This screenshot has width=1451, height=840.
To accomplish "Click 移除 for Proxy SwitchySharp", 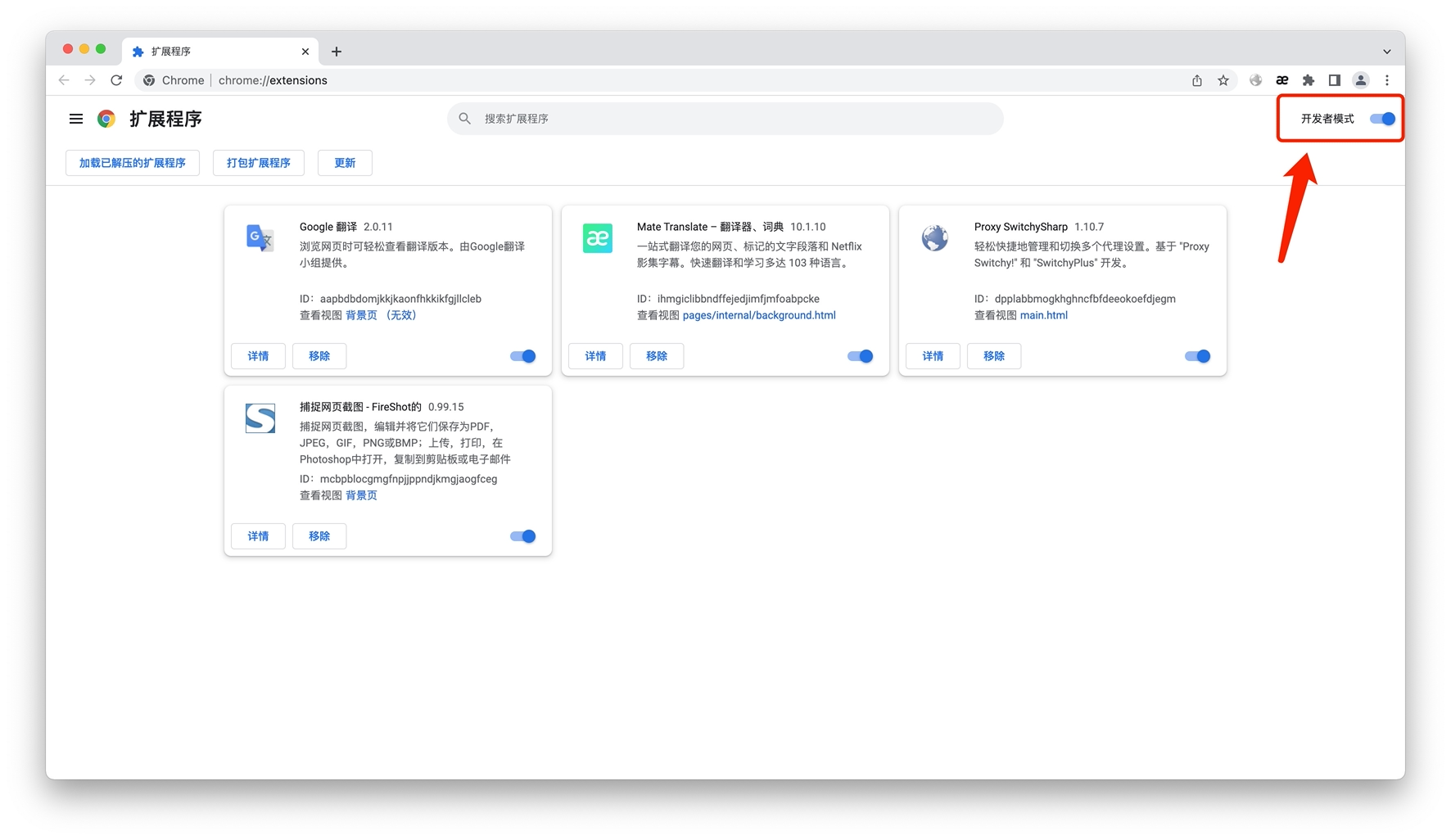I will tap(994, 356).
